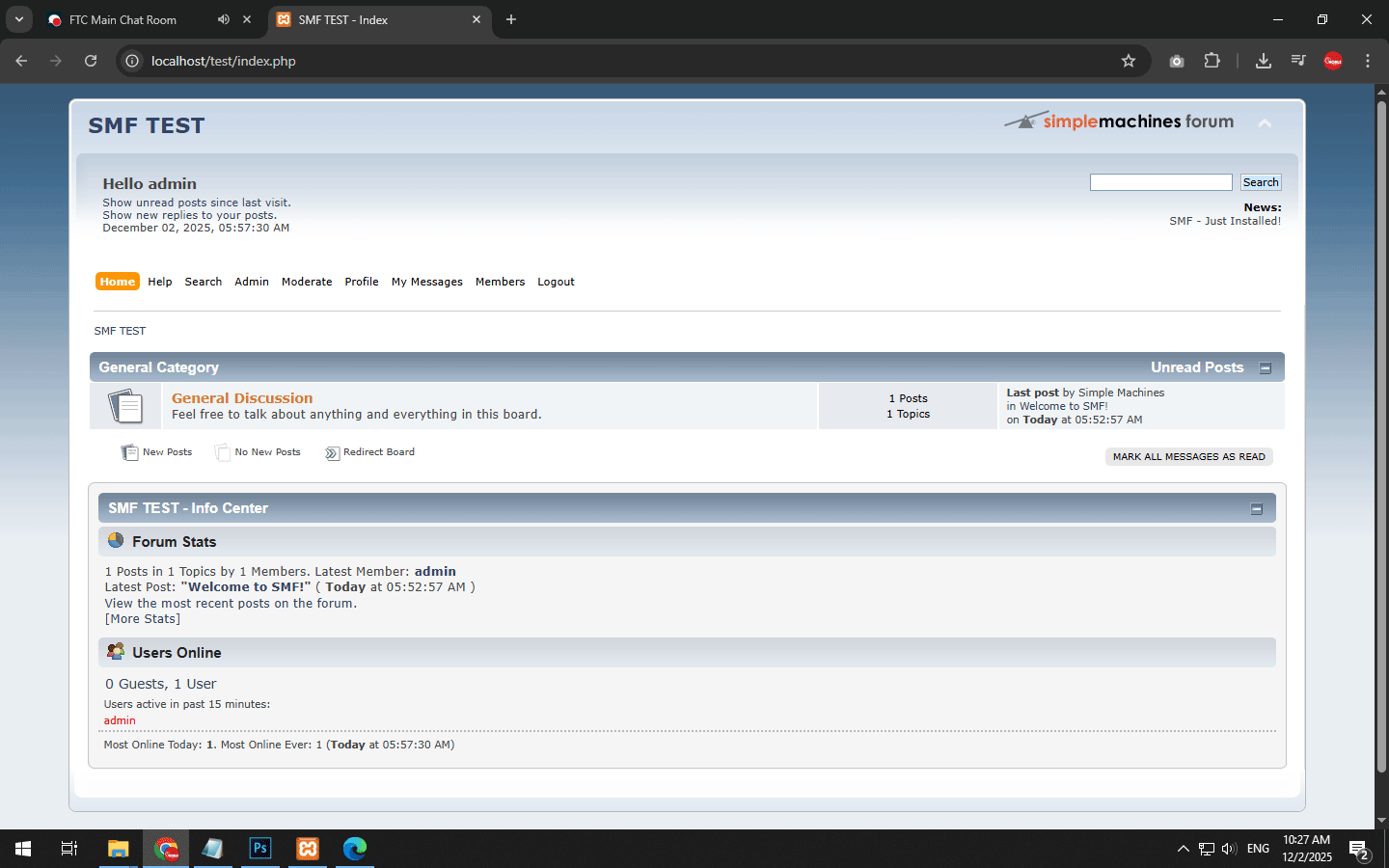Click the Forum Stats pie chart icon
The height and width of the screenshot is (868, 1389).
click(116, 541)
